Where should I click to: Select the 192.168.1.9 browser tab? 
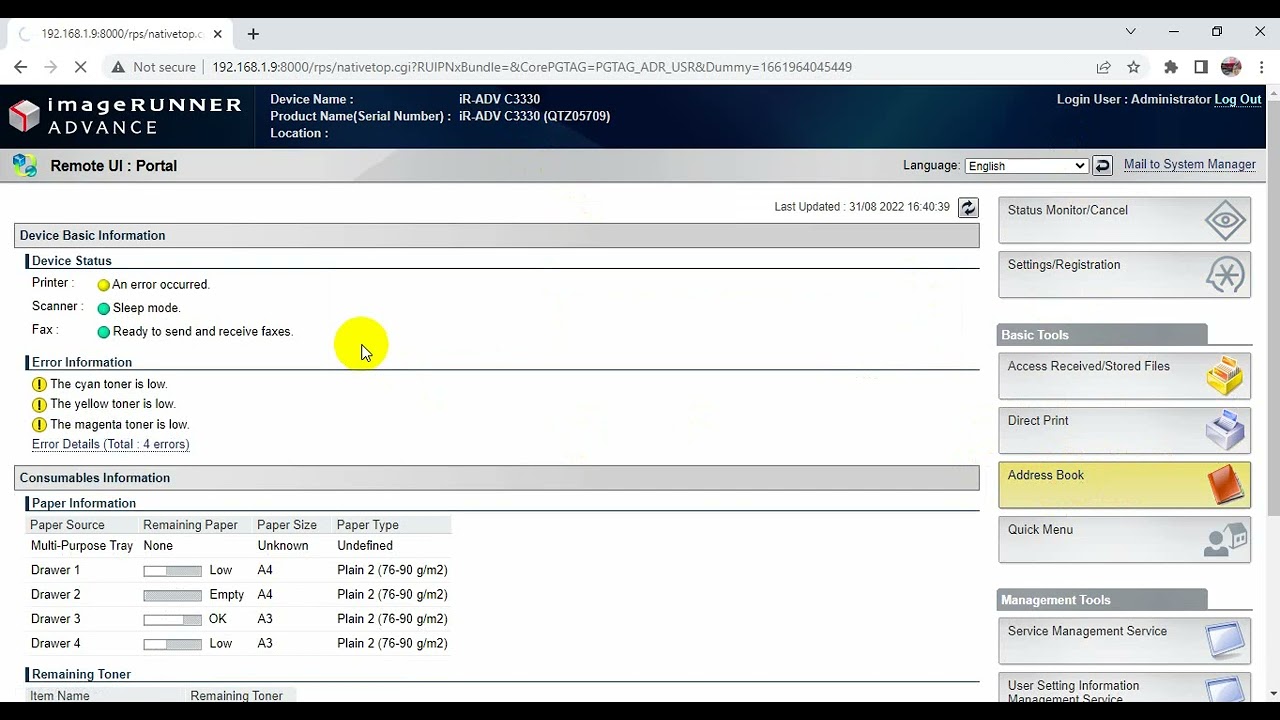pos(120,34)
